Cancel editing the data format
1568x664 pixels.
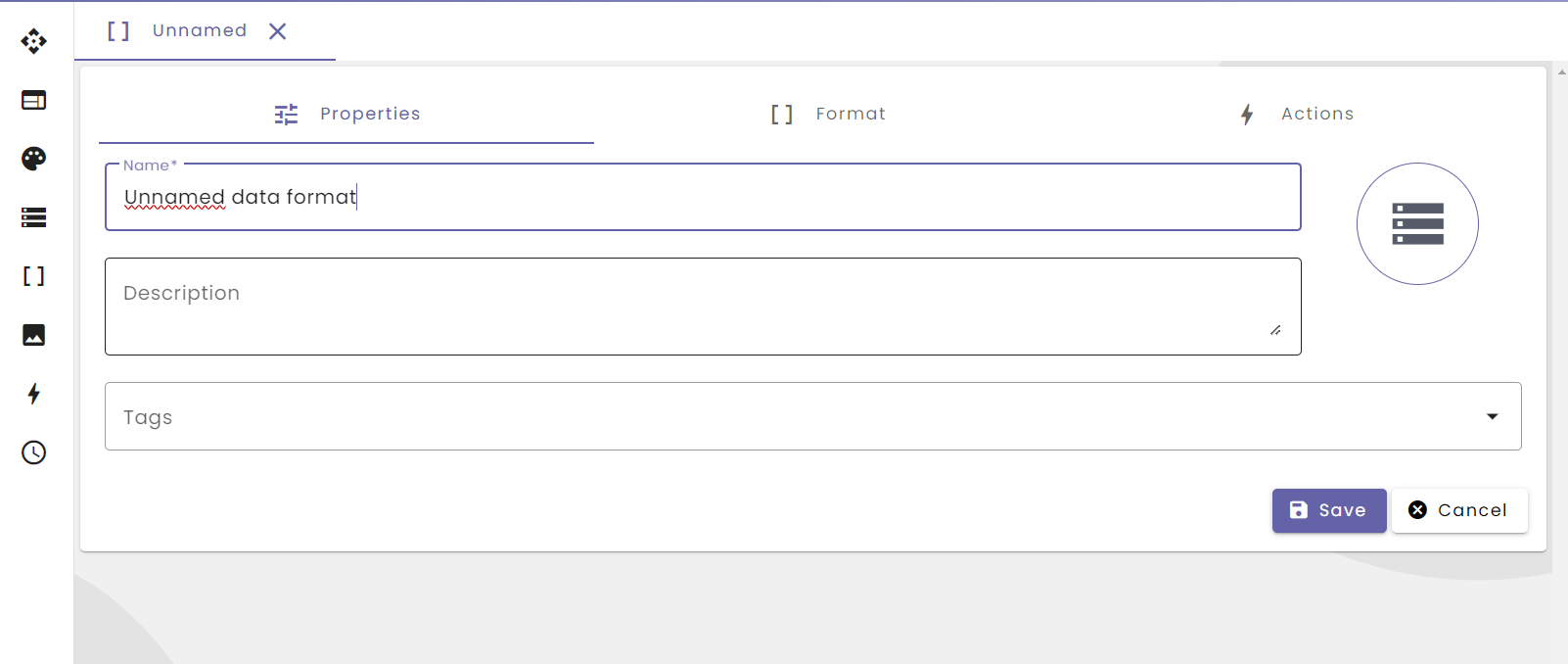(1459, 510)
